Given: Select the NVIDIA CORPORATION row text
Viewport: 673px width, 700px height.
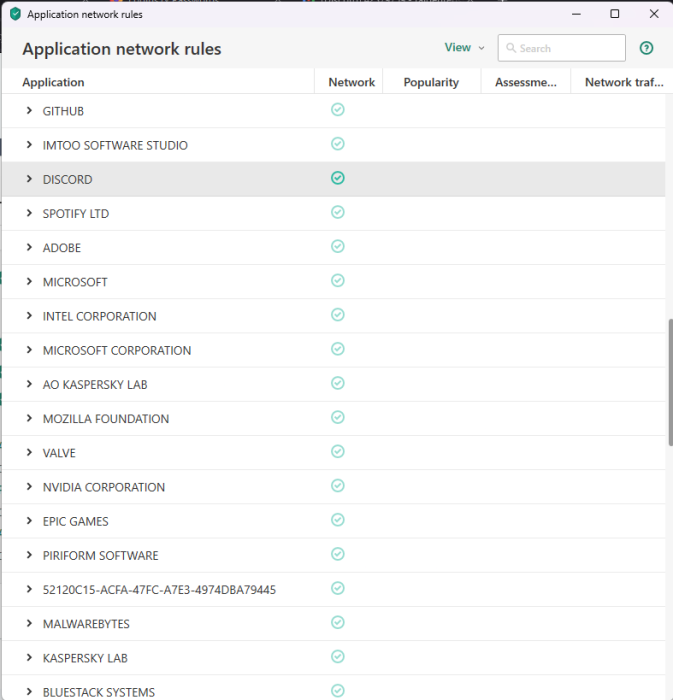Looking at the screenshot, I should tap(104, 487).
